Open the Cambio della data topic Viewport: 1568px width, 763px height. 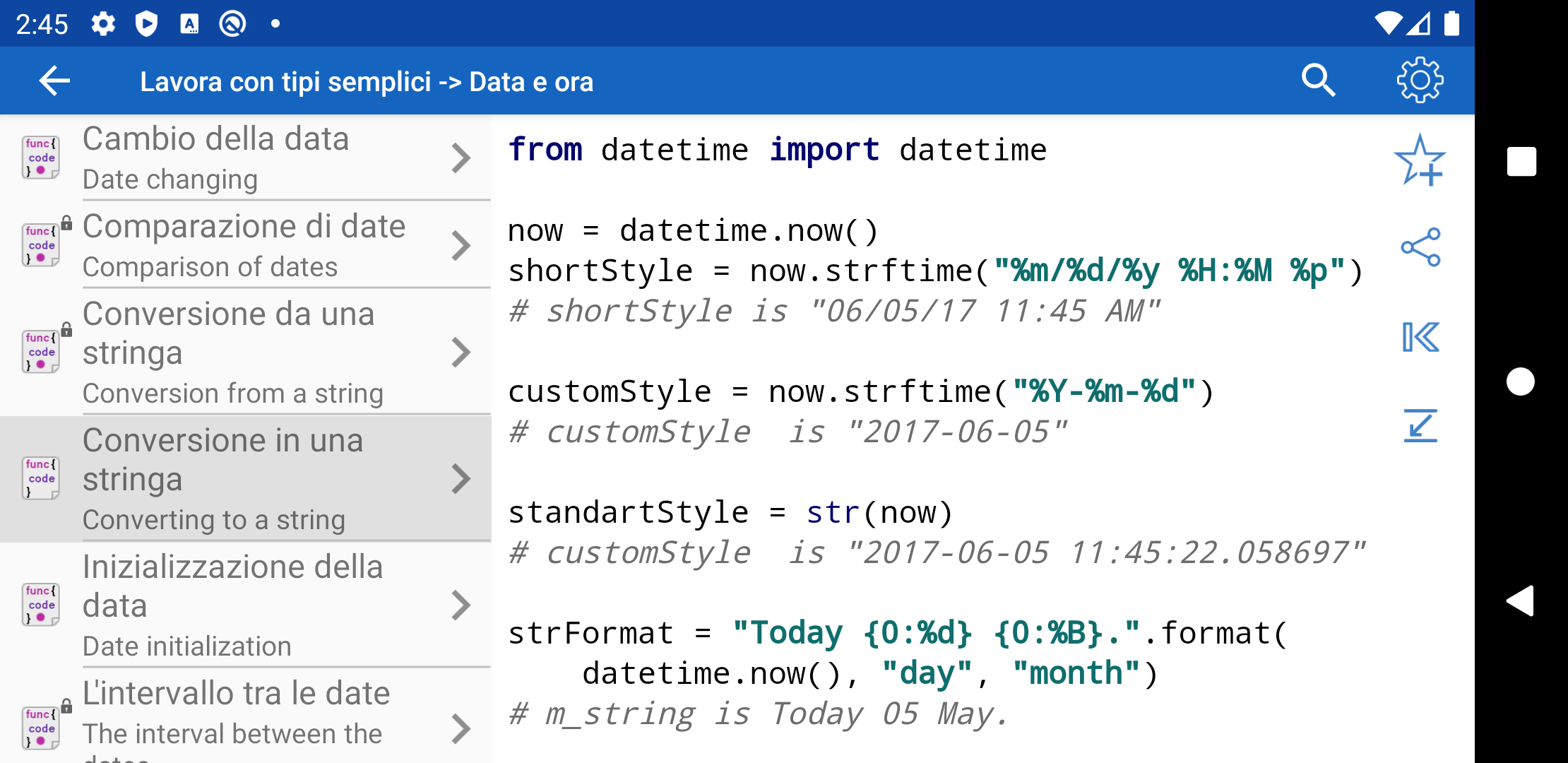click(x=246, y=158)
